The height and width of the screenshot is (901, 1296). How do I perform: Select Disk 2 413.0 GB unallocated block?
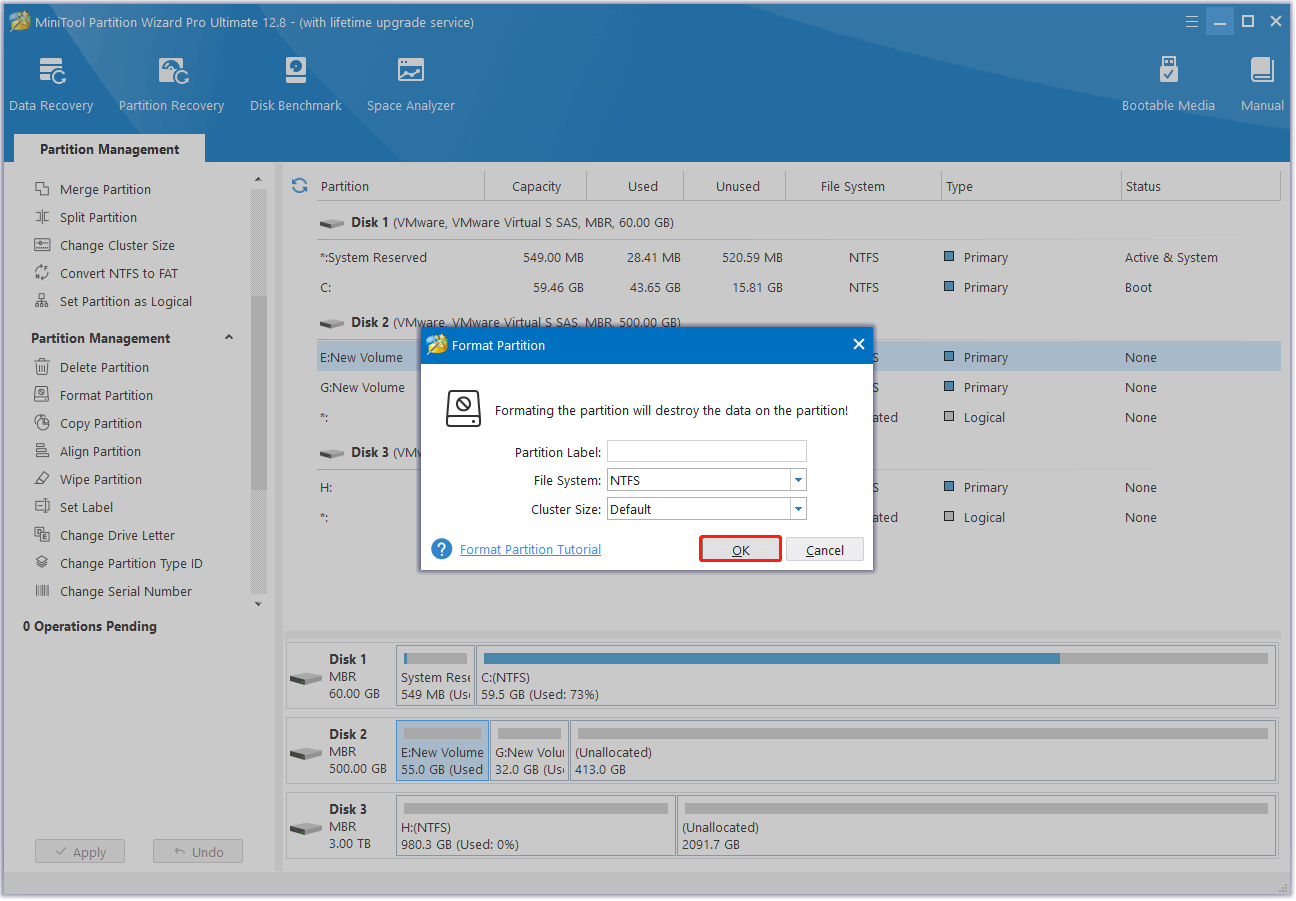[923, 751]
